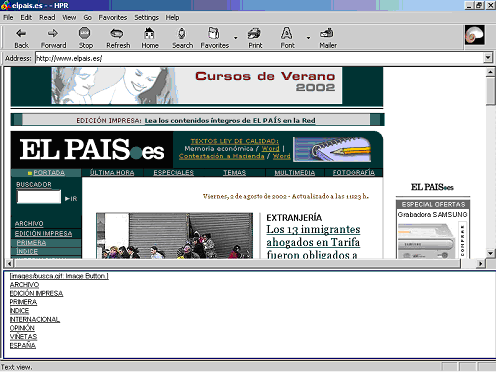The width and height of the screenshot is (496, 372).
Task: Expand the Font button dropdown arrow
Action: click(x=308, y=38)
